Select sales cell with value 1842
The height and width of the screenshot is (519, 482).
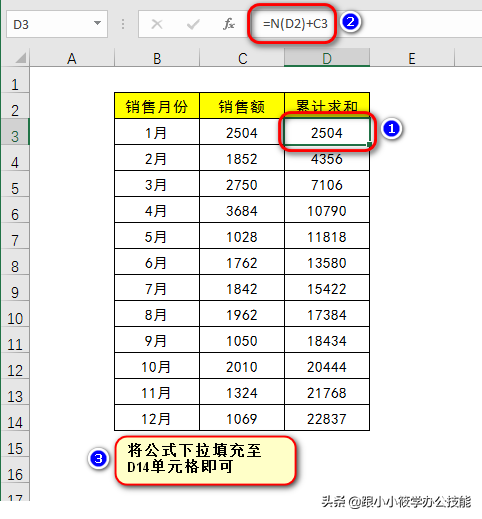[x=242, y=288]
